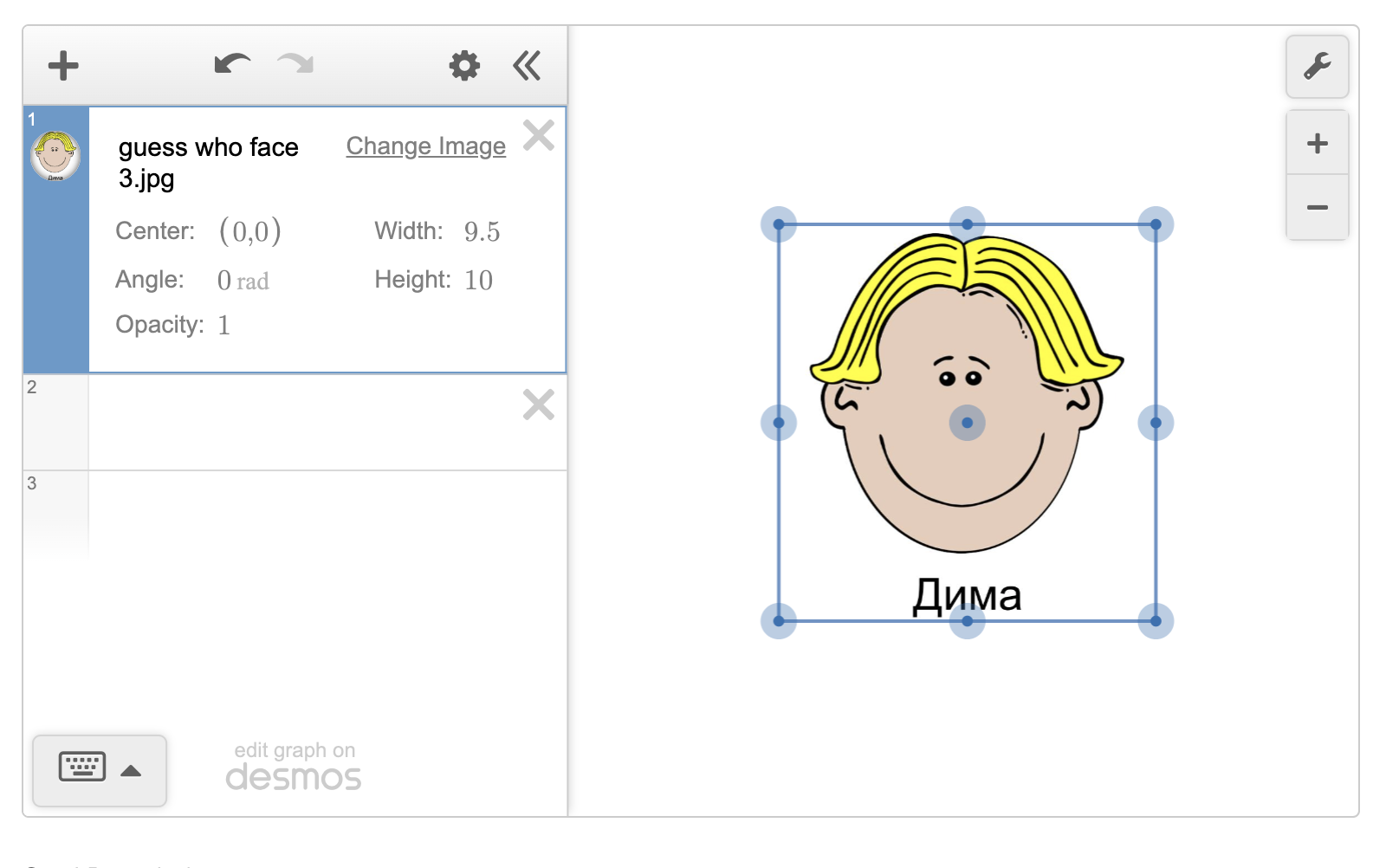Toggle the expression list collapse chevrons
The height and width of the screenshot is (868, 1386).
[x=528, y=65]
